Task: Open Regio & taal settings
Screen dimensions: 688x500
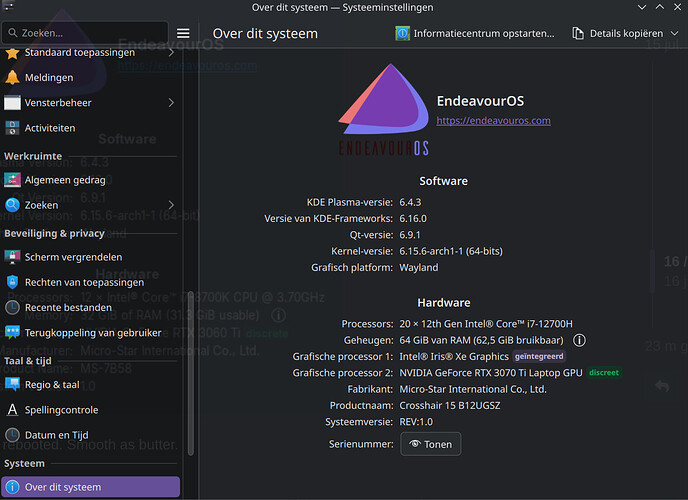Action: pos(91,385)
